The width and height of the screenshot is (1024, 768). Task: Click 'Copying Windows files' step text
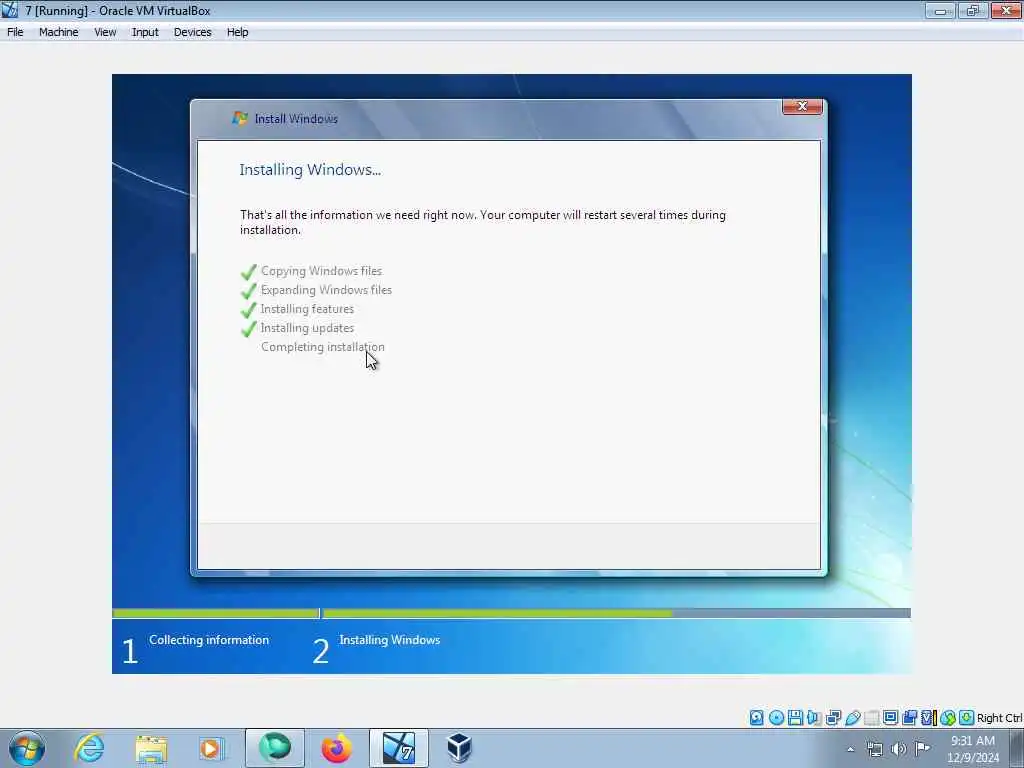click(x=321, y=271)
